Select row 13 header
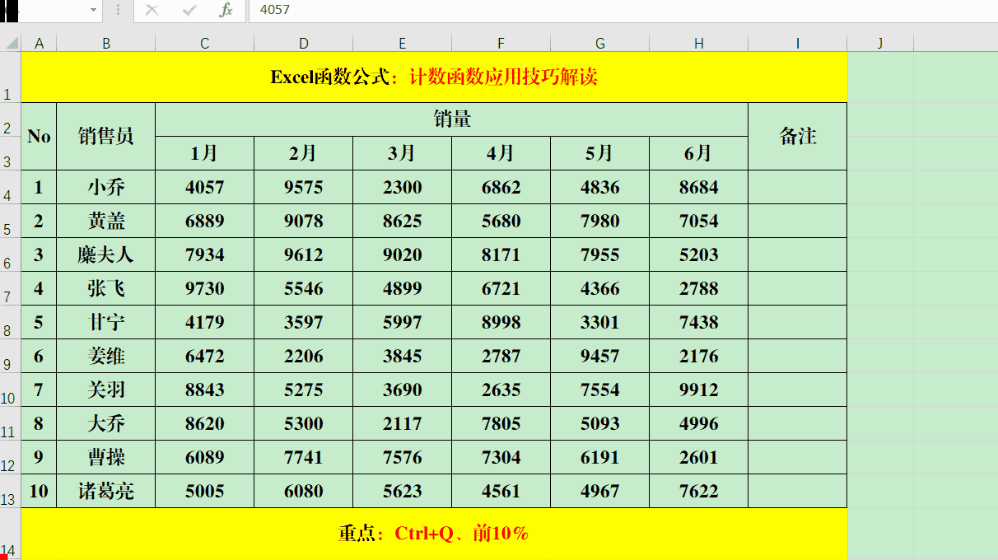The height and width of the screenshot is (560, 998). (10, 491)
